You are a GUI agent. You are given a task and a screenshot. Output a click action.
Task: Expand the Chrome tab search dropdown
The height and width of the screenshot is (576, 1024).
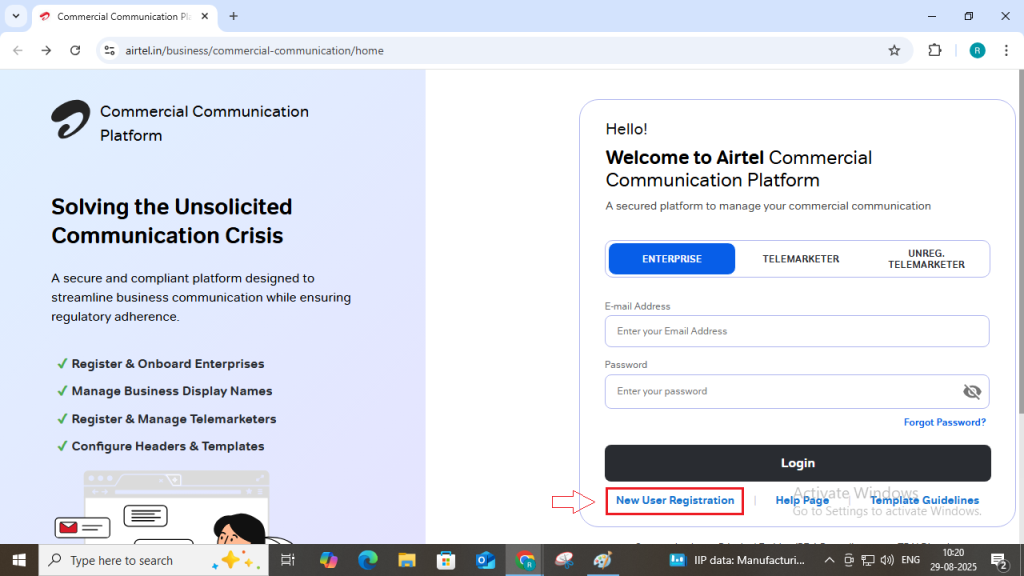[x=16, y=16]
